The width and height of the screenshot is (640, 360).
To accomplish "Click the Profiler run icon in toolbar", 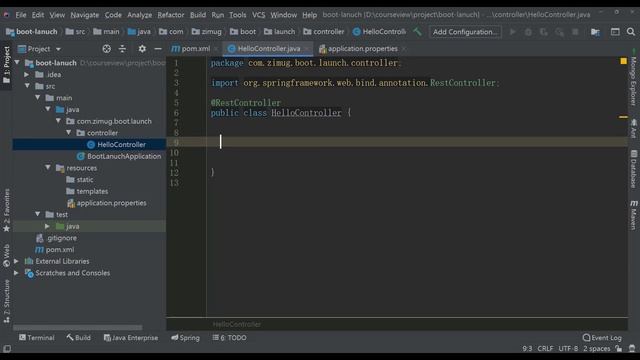I will click(x=560, y=31).
